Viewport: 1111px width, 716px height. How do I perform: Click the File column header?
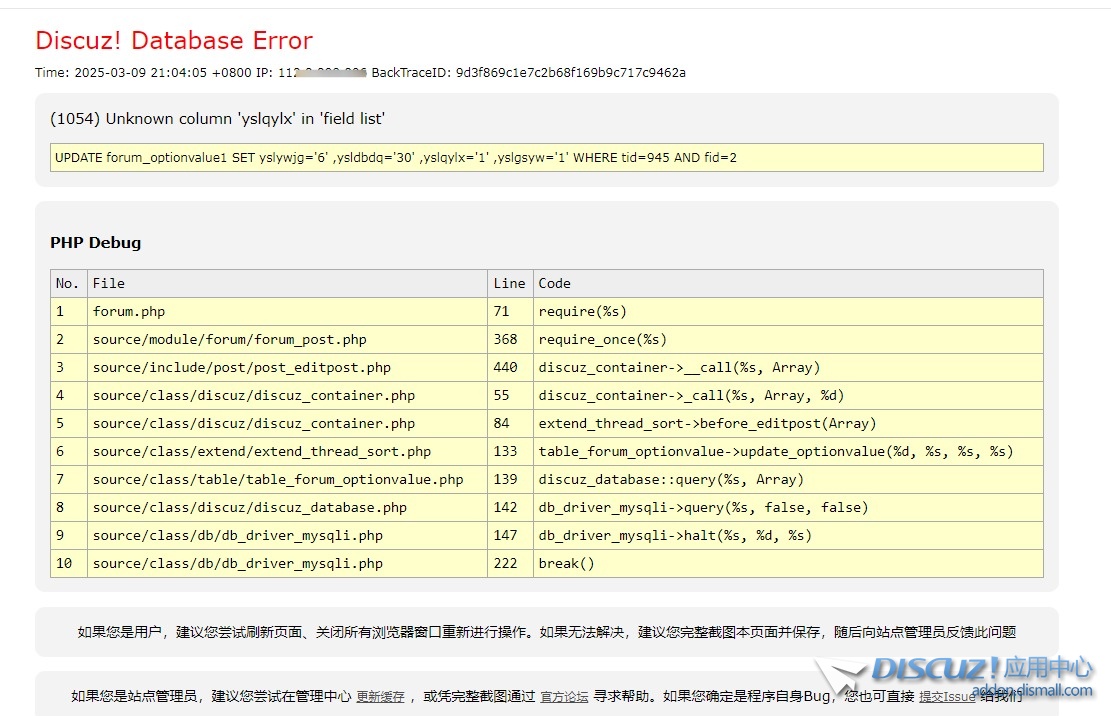tap(109, 284)
